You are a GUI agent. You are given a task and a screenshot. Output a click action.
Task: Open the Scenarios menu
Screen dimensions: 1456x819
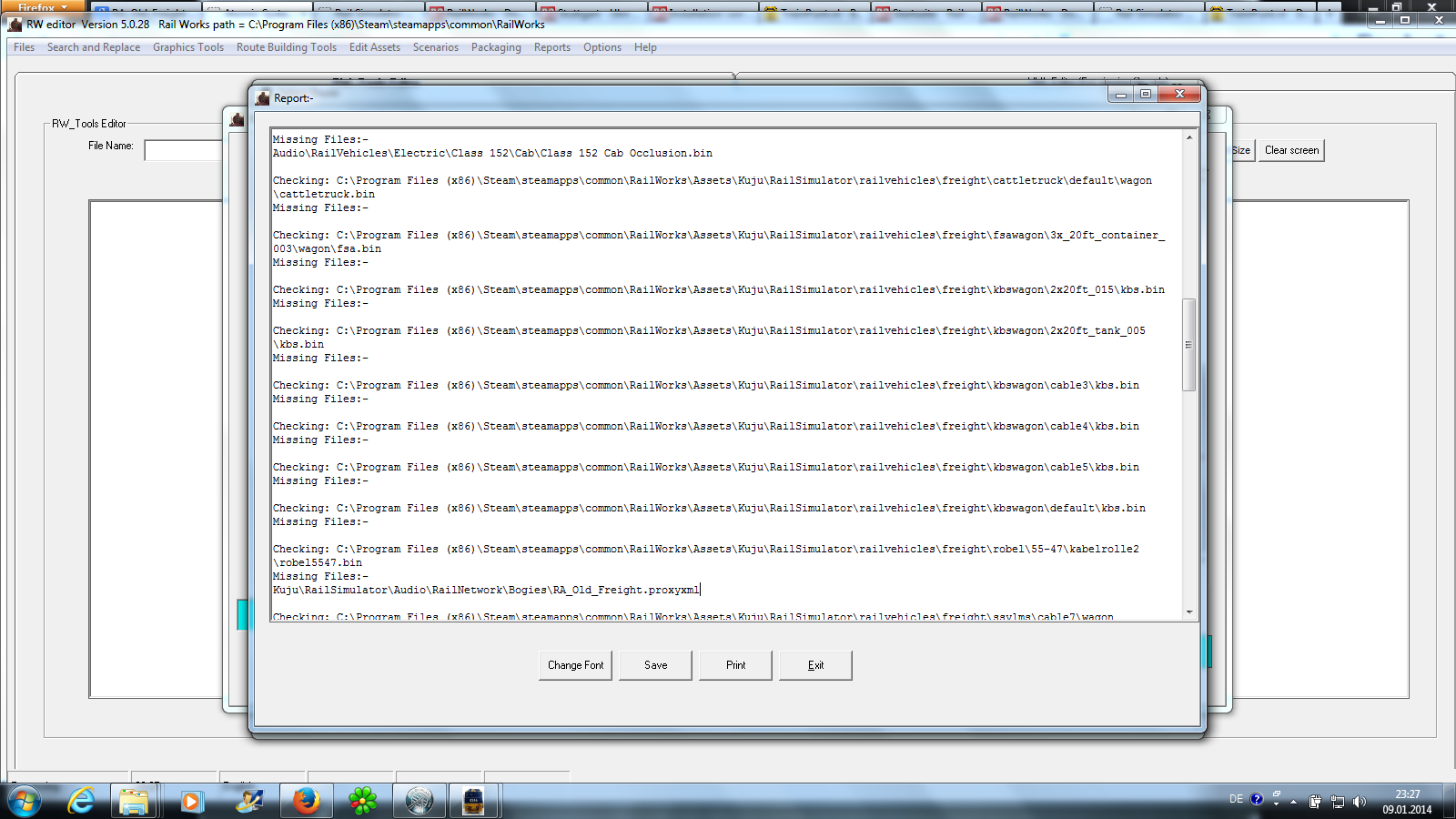pyautogui.click(x=436, y=47)
